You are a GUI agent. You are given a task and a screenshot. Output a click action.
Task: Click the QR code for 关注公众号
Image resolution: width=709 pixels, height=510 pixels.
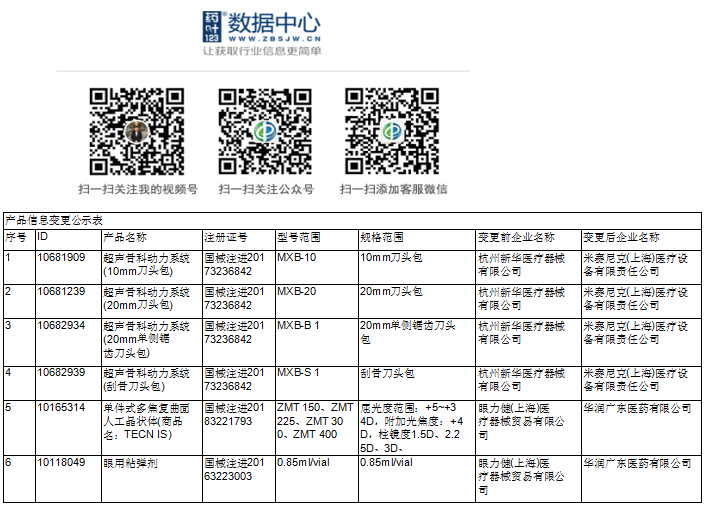(265, 131)
